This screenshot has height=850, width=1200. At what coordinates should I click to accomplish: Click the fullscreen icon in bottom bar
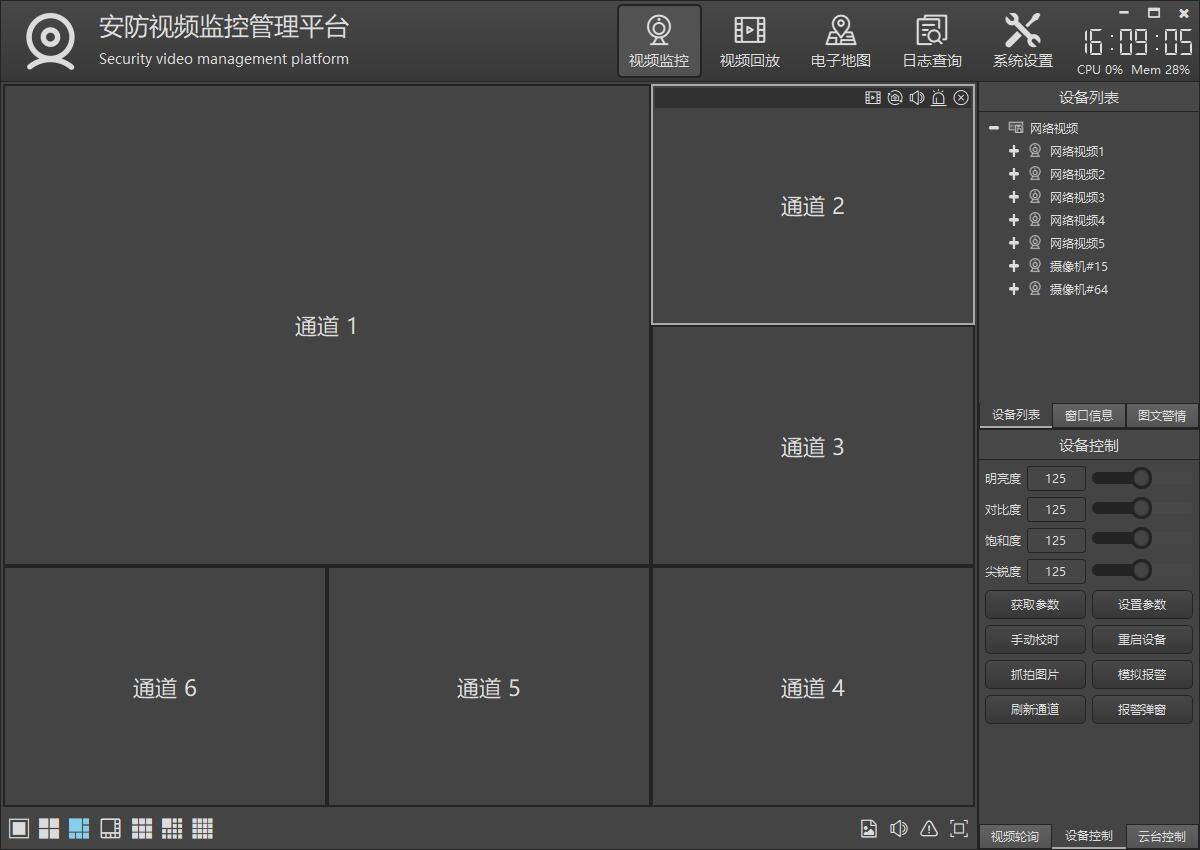959,828
